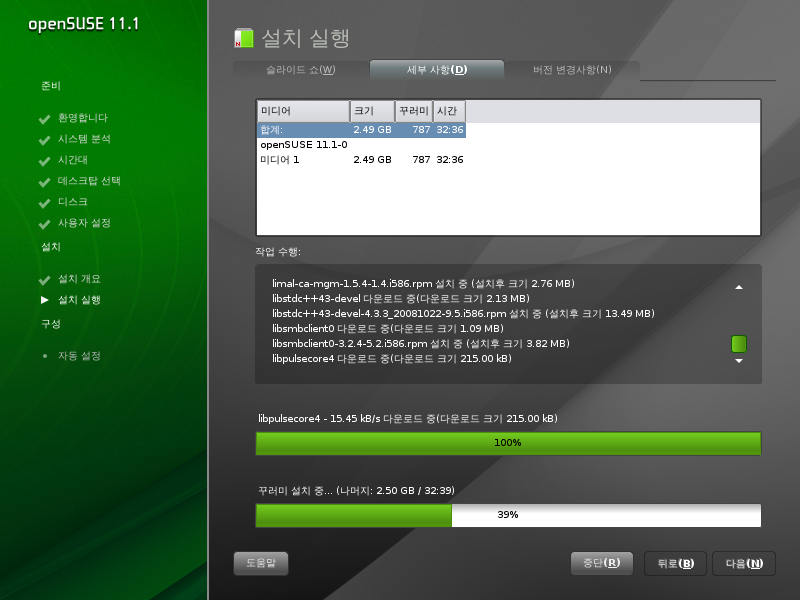Click the arrow marker beside 설치 실행
This screenshot has height=600, width=800.
pyautogui.click(x=45, y=300)
